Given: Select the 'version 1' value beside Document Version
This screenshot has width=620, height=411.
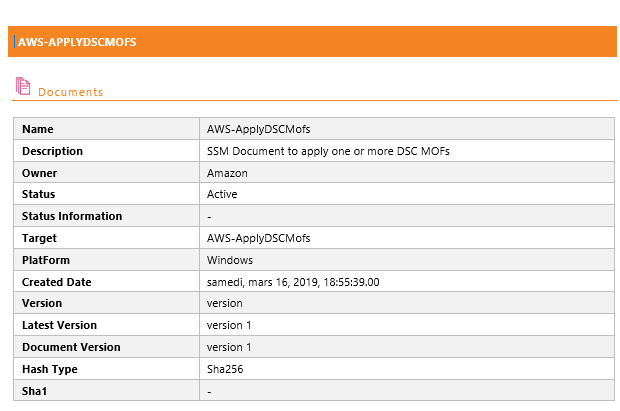Looking at the screenshot, I should [x=229, y=347].
